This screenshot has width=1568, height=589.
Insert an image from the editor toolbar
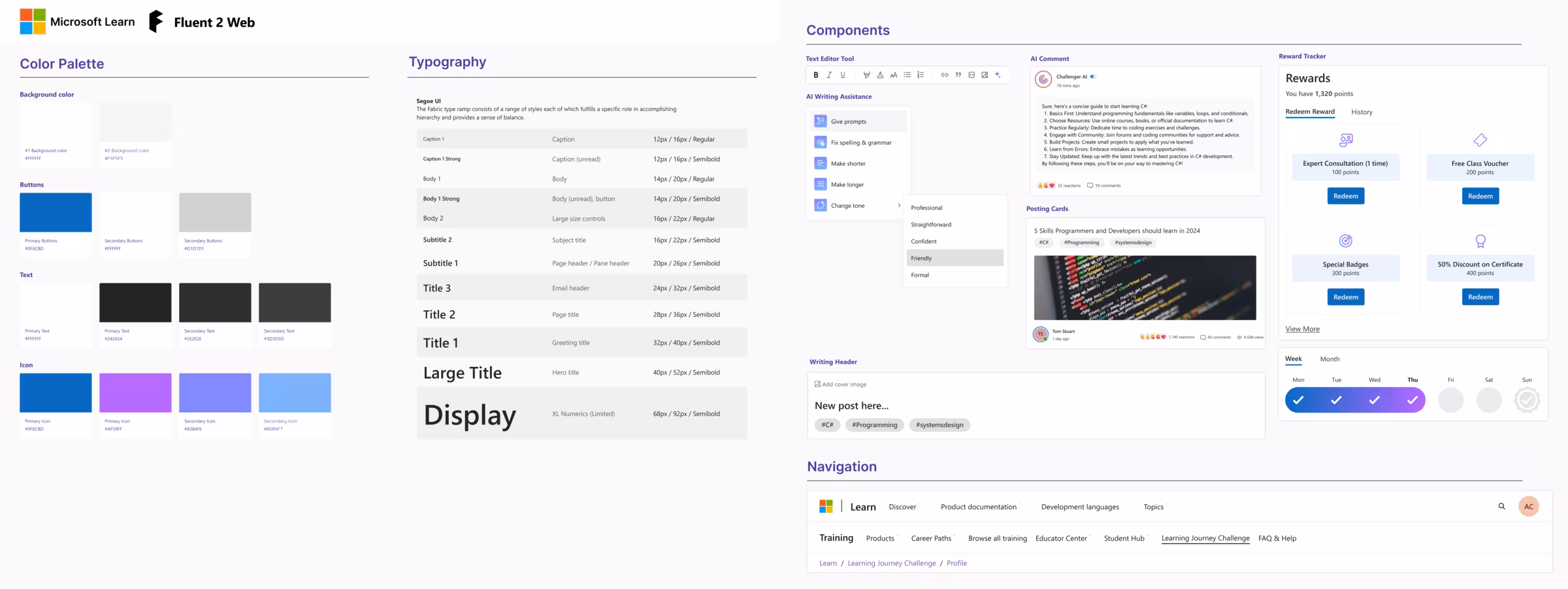[985, 75]
